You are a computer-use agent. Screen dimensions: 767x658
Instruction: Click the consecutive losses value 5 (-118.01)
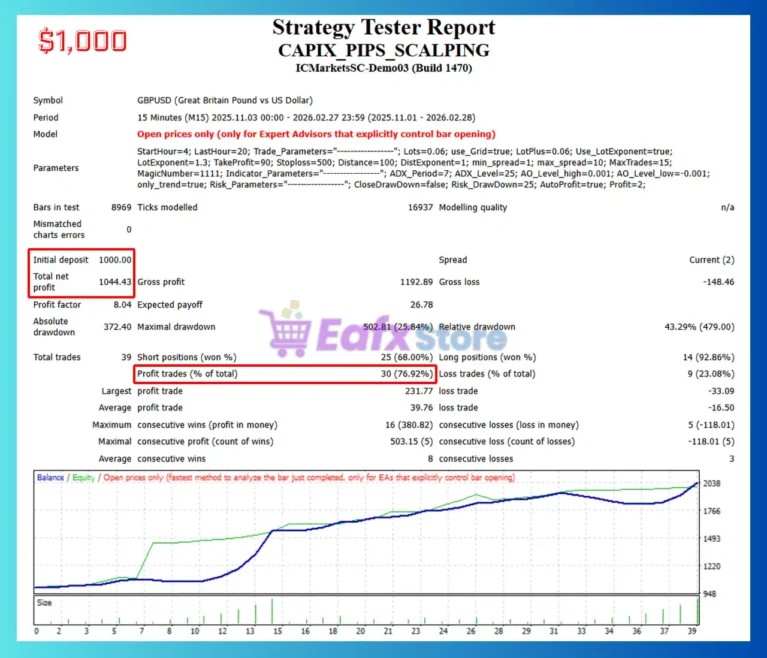click(711, 425)
